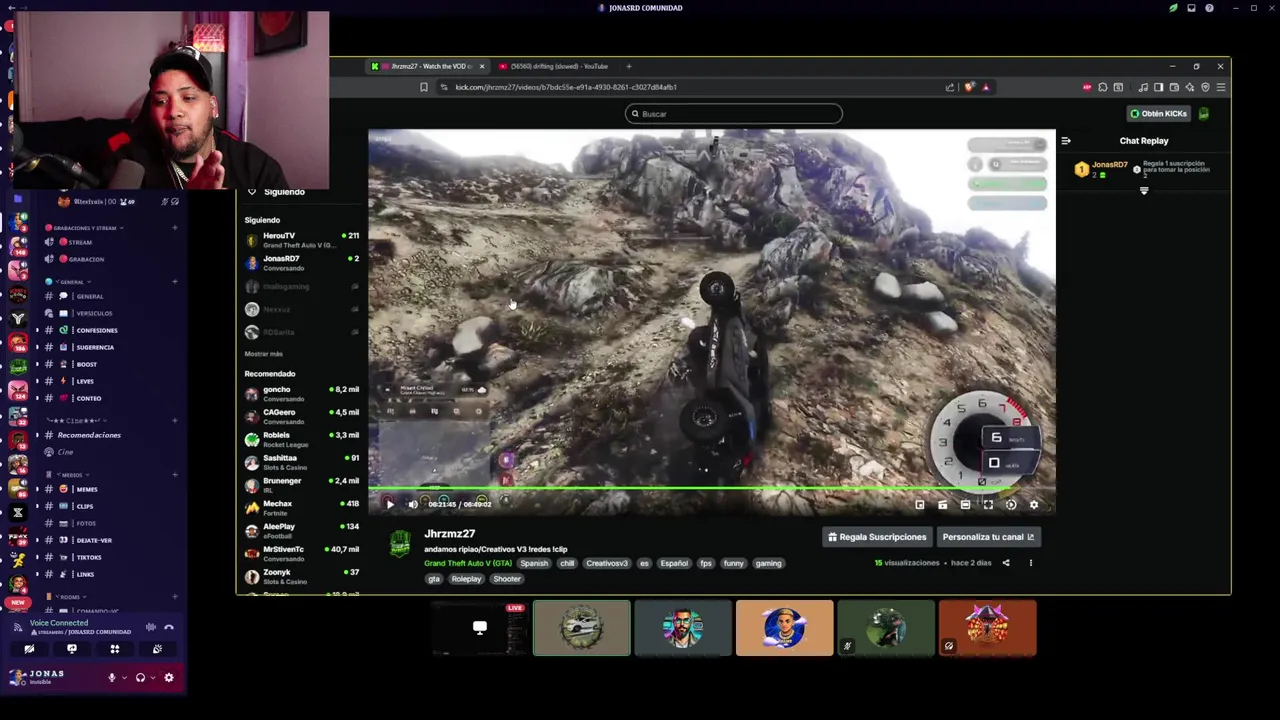Image resolution: width=1280 pixels, height=720 pixels.
Task: Click the Buscar search field
Action: tap(734, 114)
